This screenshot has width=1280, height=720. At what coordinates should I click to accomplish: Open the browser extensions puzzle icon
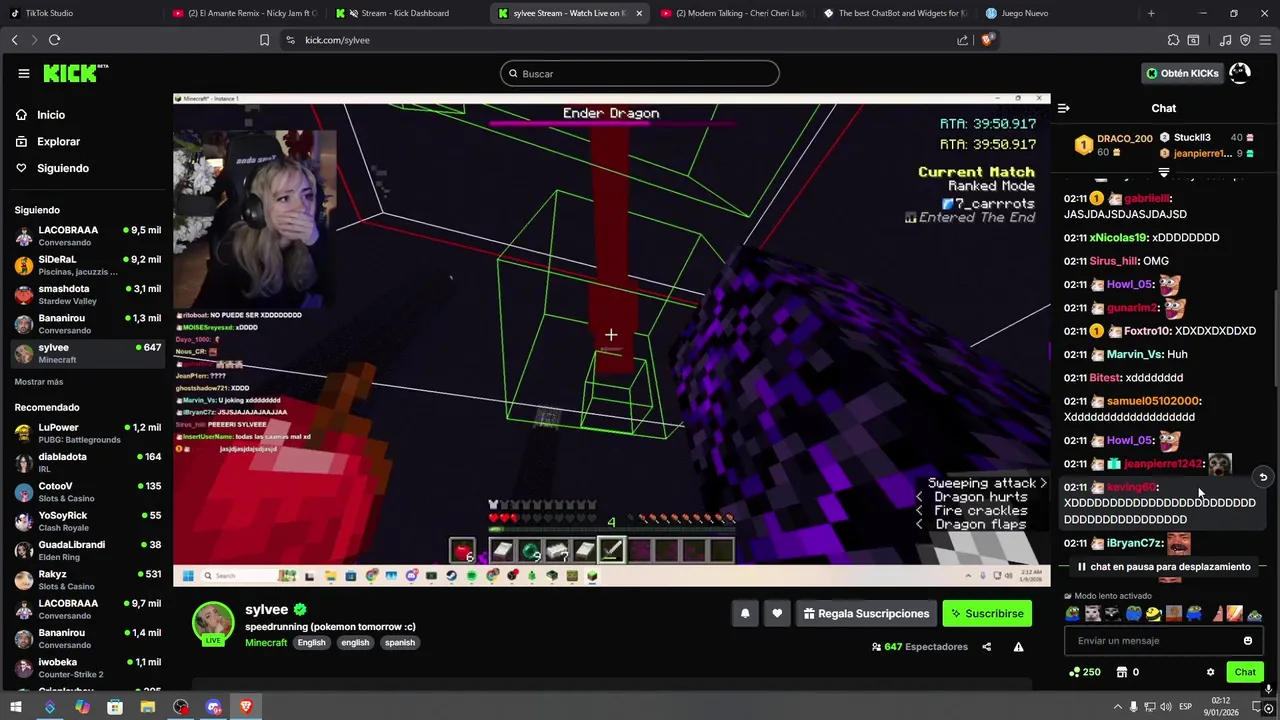point(1173,40)
